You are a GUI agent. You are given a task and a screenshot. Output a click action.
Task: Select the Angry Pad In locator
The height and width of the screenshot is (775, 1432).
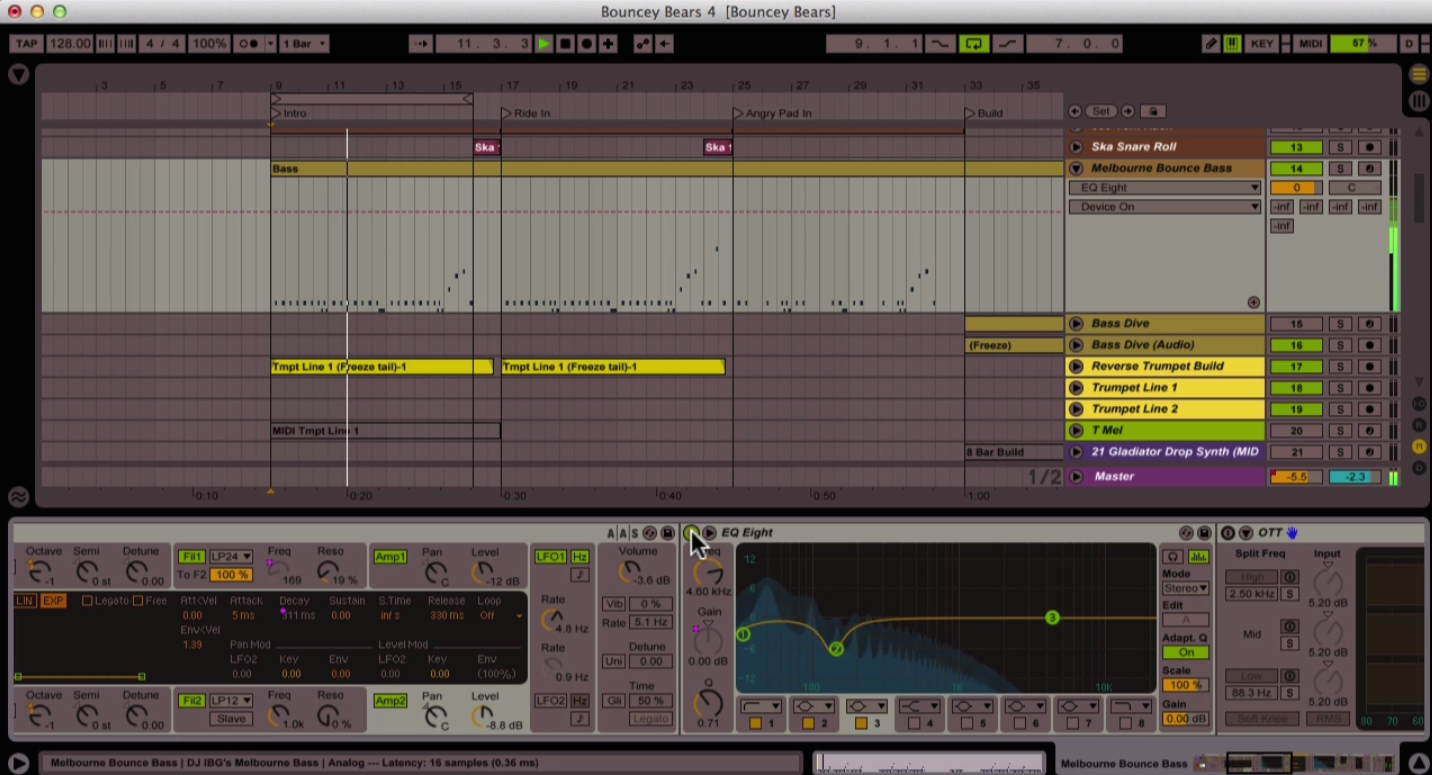pos(772,113)
